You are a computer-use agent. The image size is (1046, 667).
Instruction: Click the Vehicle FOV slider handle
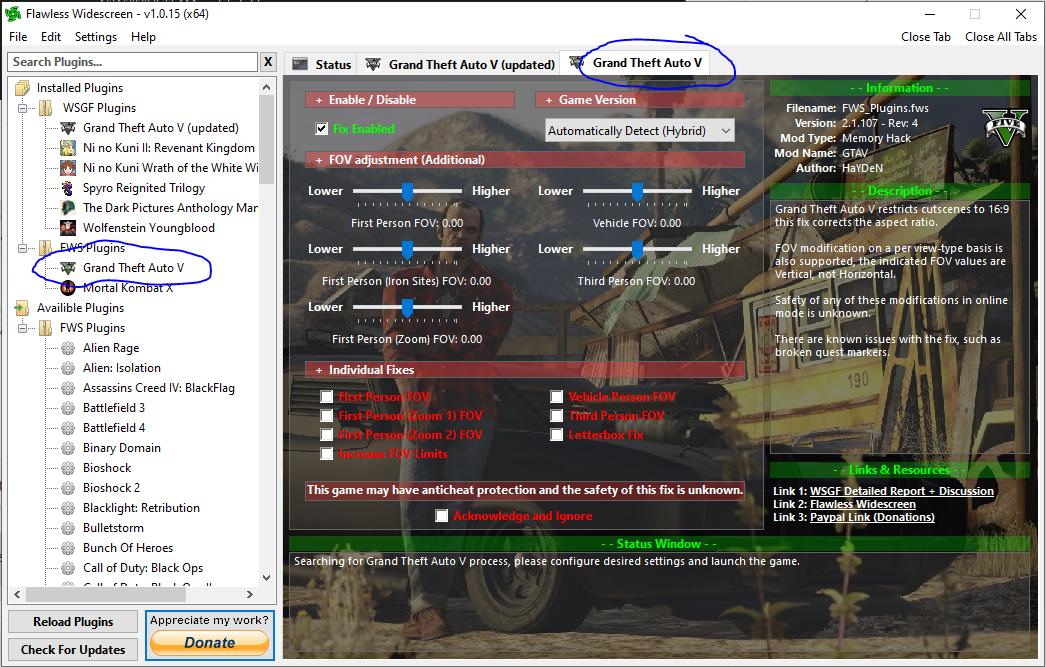coord(637,191)
